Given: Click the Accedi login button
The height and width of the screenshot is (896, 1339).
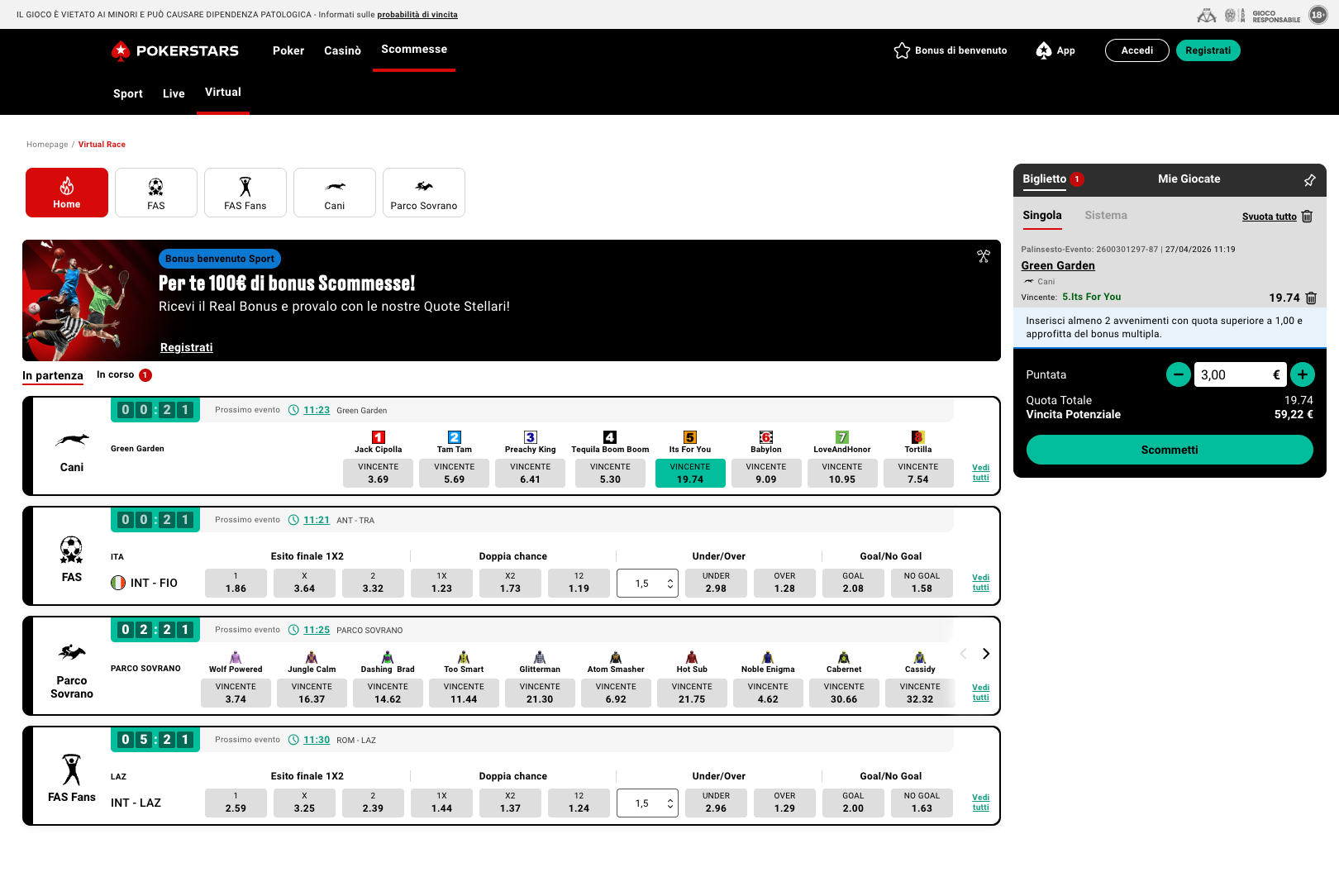Looking at the screenshot, I should [x=1137, y=50].
